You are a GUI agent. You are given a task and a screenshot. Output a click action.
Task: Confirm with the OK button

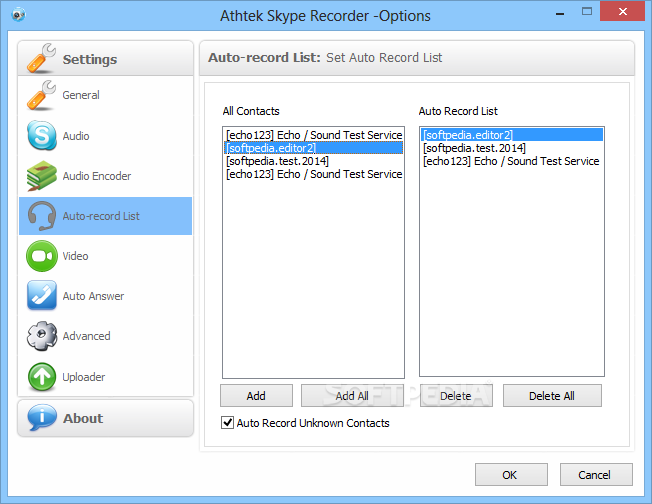(x=511, y=475)
